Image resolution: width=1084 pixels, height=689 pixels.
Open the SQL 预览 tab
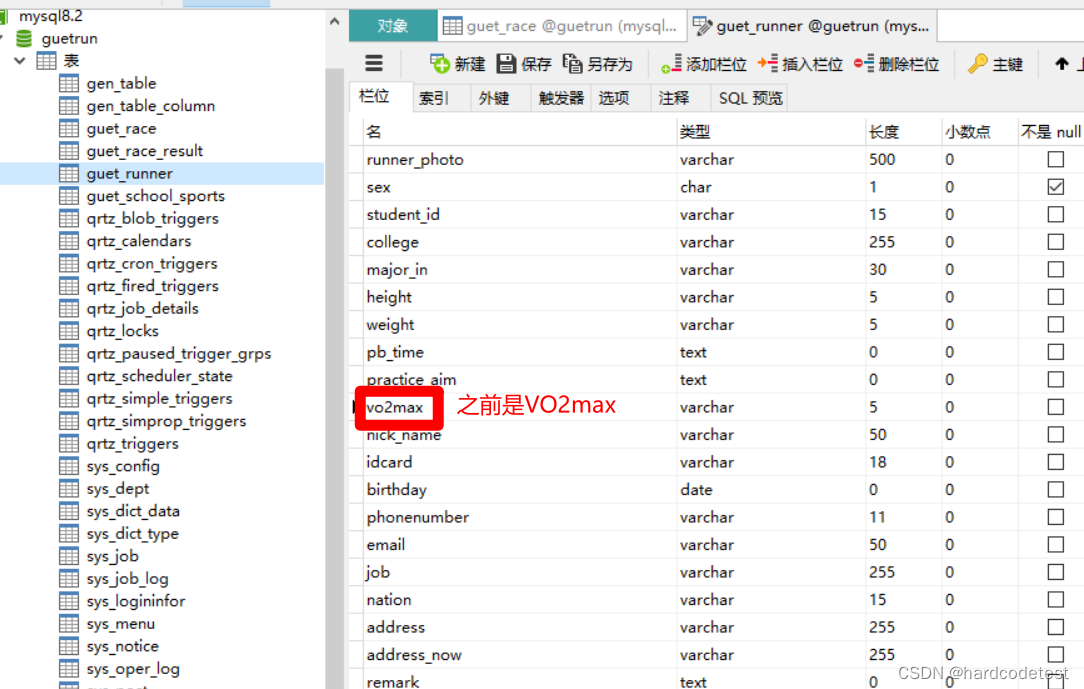(750, 98)
